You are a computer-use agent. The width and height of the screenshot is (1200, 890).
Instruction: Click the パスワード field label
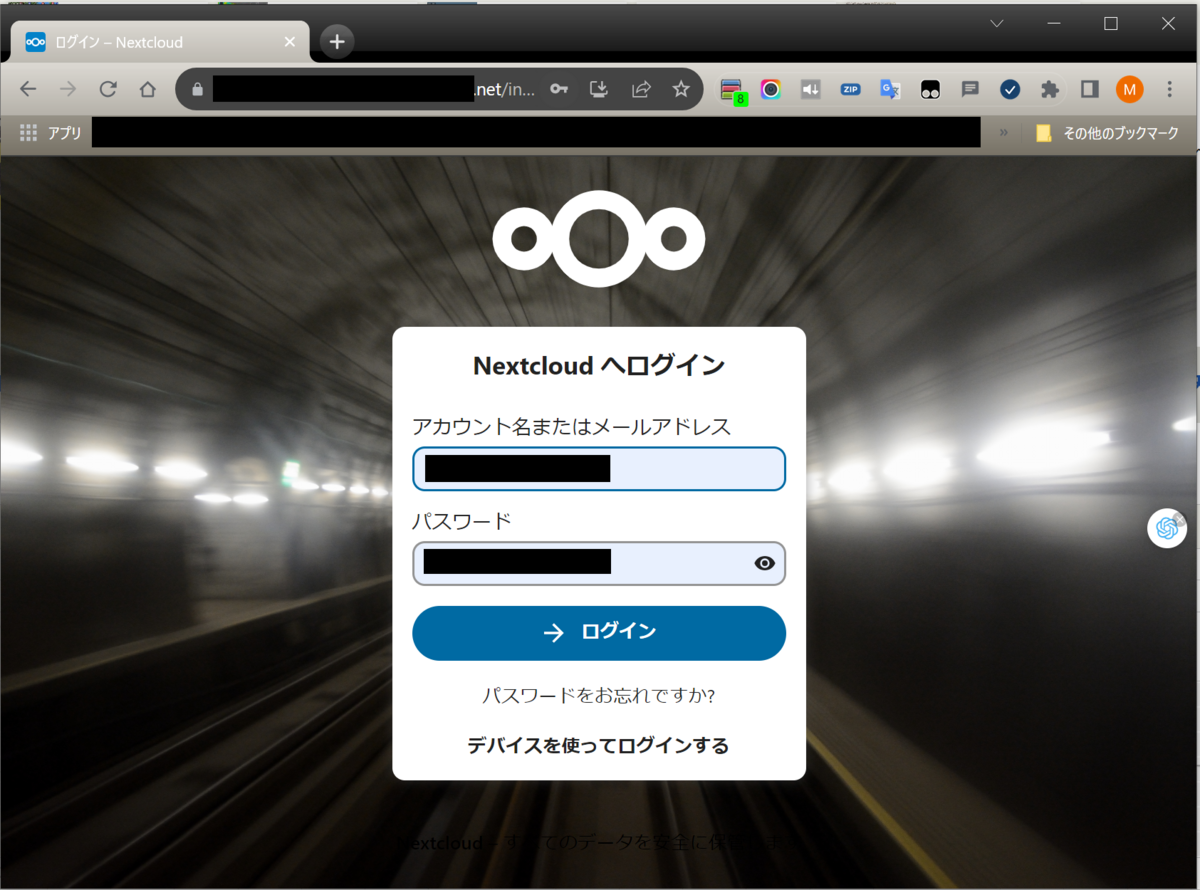[462, 521]
